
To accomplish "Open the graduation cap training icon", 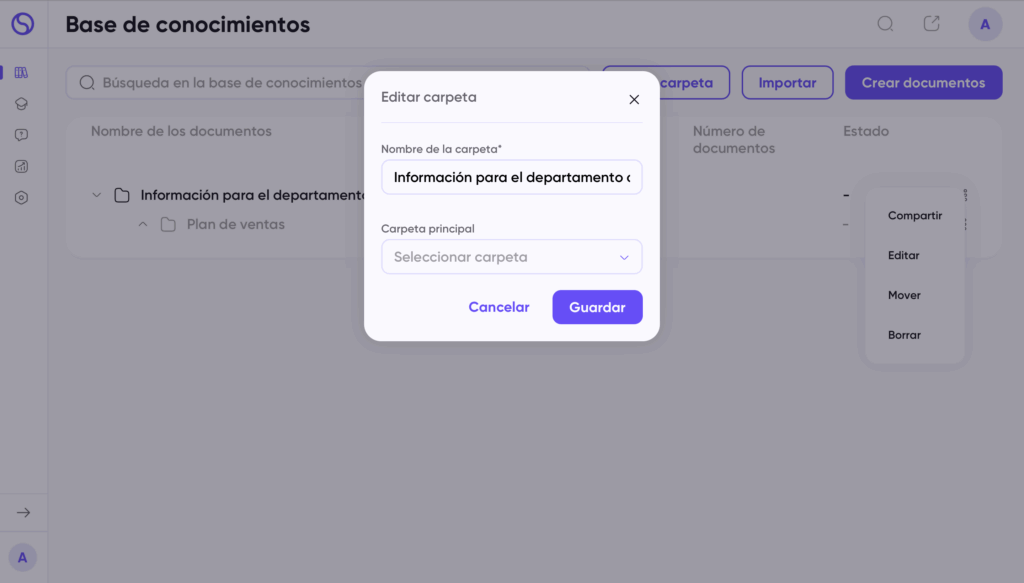I will tap(22, 104).
